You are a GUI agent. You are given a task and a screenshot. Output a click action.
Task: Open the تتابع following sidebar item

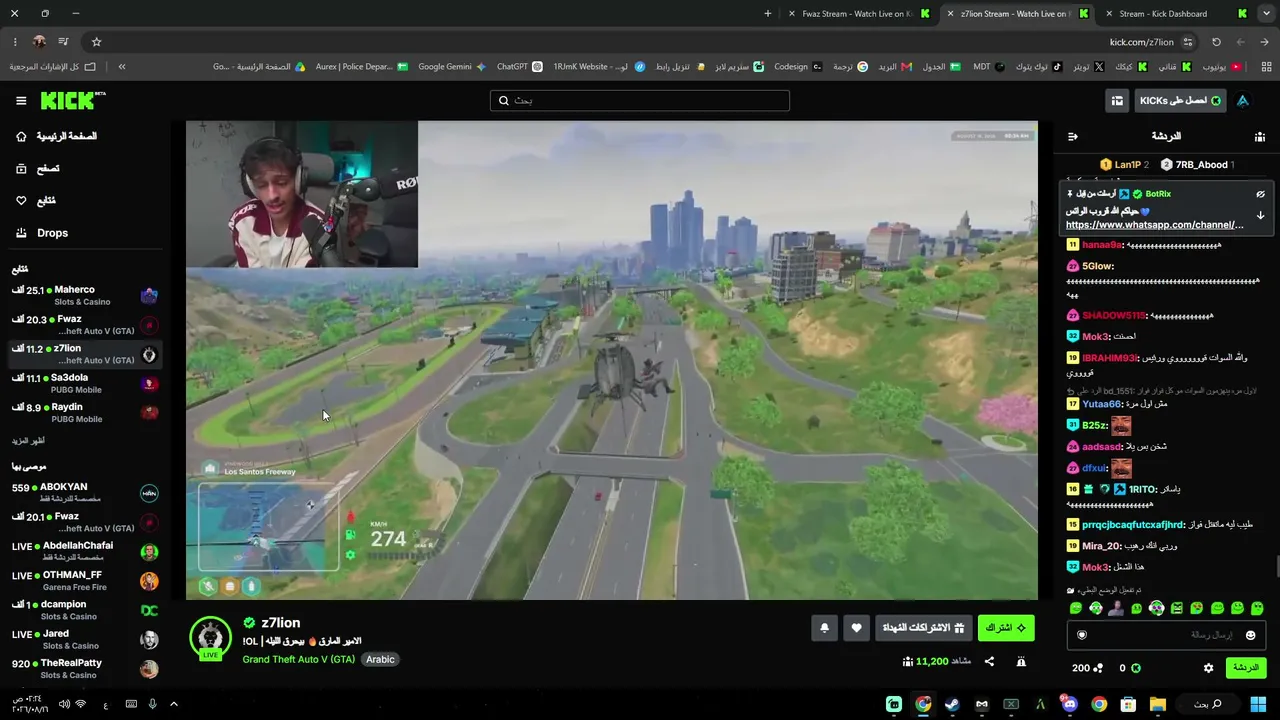pyautogui.click(x=36, y=201)
